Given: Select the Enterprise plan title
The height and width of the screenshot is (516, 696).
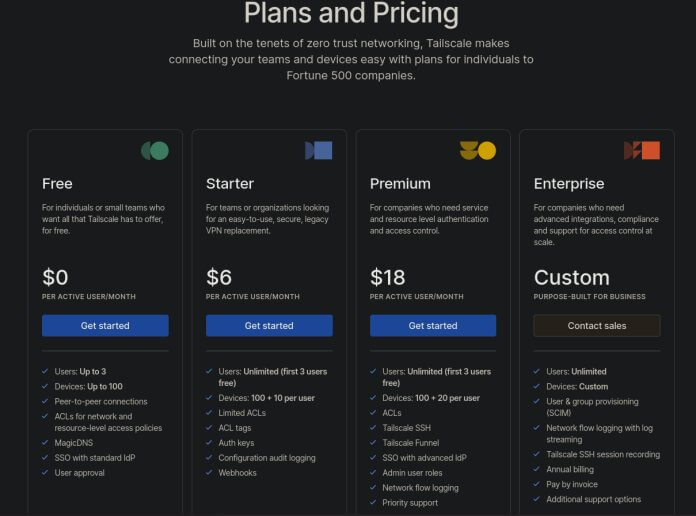Looking at the screenshot, I should click(569, 184).
